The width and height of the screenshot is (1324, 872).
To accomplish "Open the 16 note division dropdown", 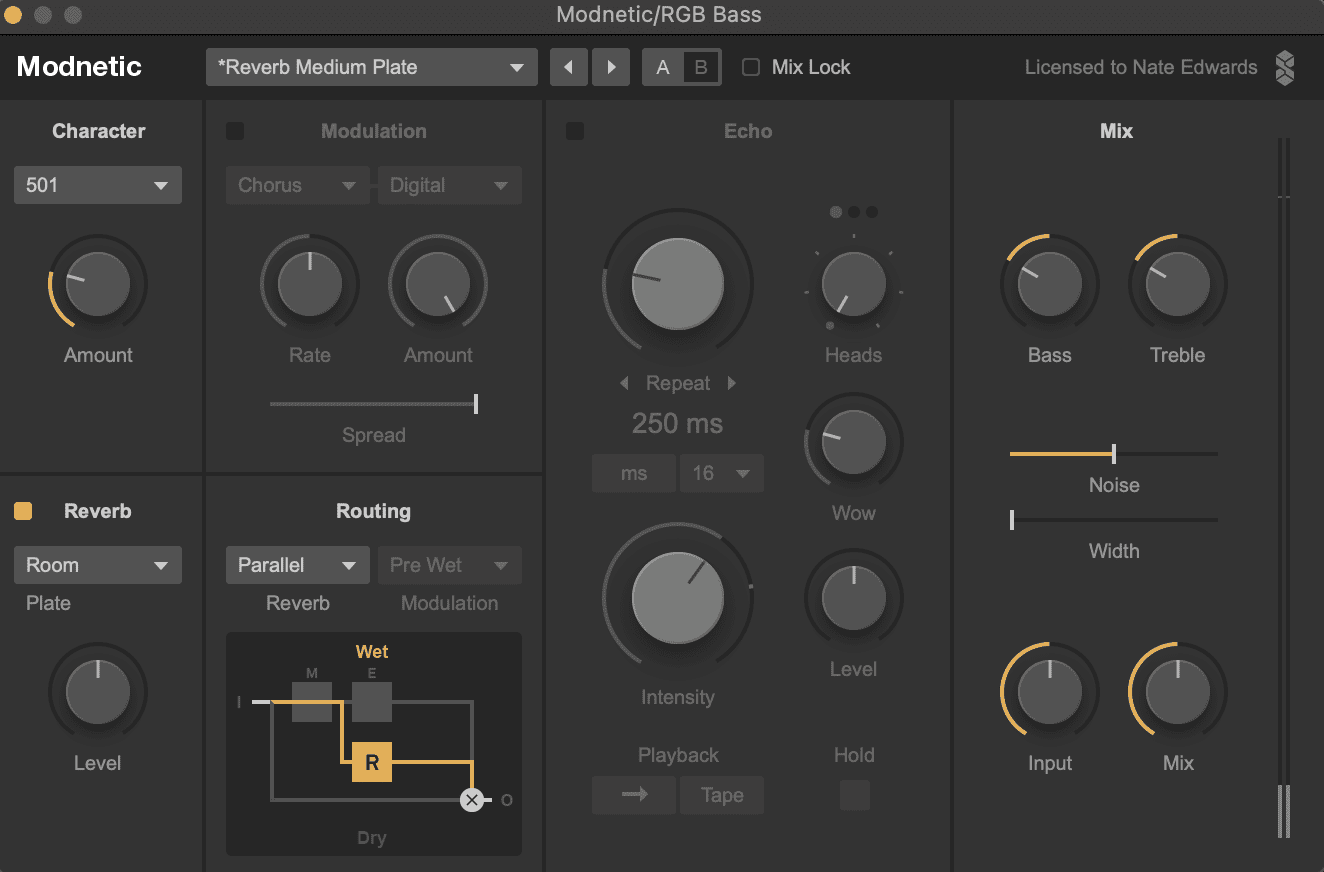I will [x=722, y=473].
